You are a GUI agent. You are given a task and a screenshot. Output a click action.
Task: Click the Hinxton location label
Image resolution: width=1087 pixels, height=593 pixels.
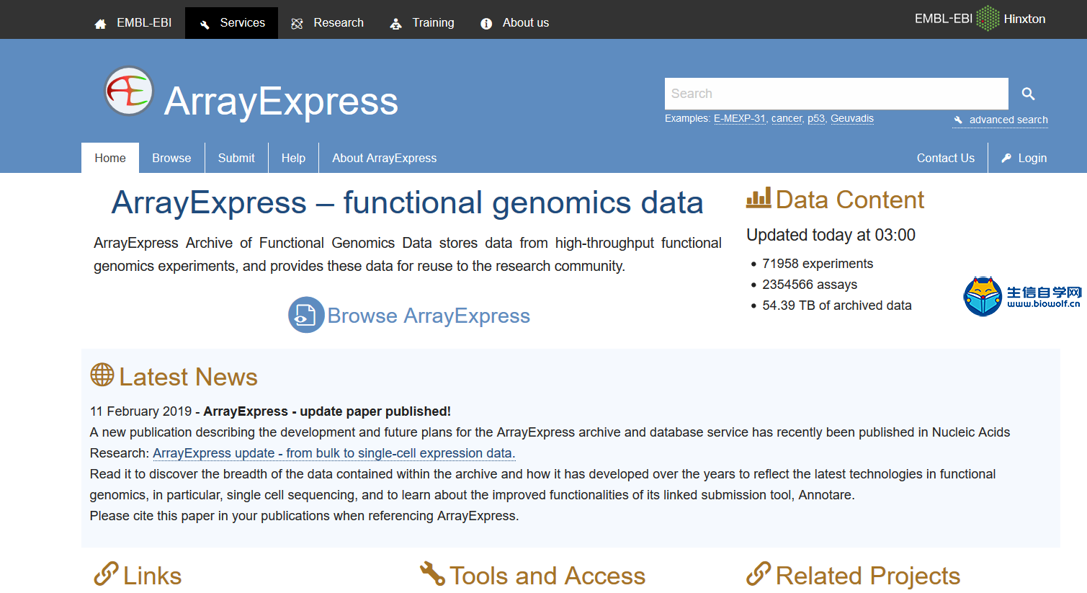[1024, 19]
